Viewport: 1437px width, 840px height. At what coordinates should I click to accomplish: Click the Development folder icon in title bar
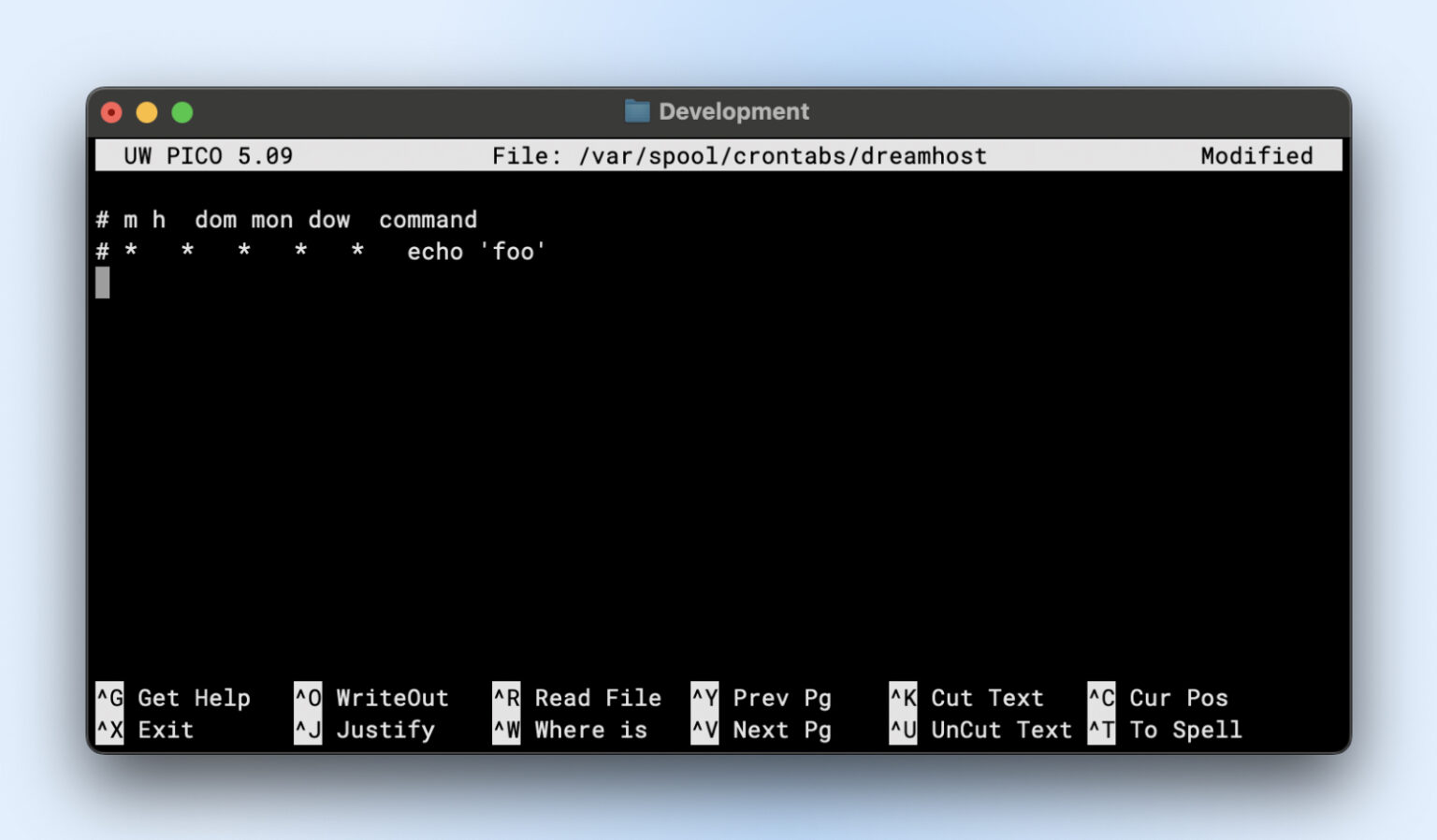pos(637,111)
